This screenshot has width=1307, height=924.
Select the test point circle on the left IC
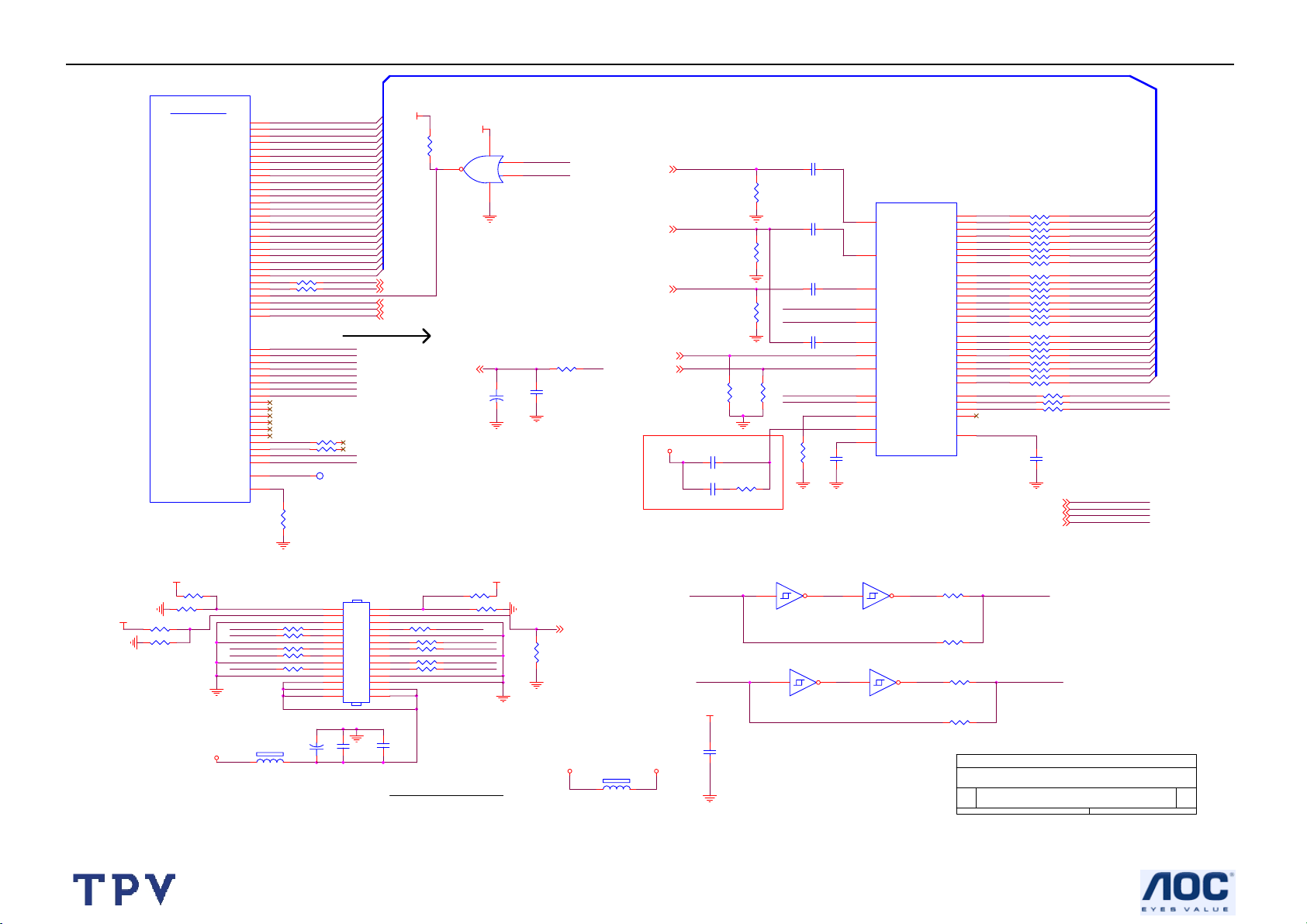(320, 476)
